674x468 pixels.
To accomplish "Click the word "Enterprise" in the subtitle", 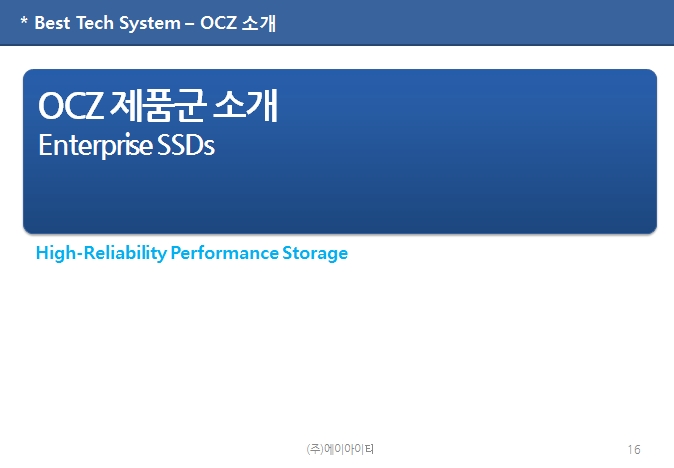I will pos(95,146).
